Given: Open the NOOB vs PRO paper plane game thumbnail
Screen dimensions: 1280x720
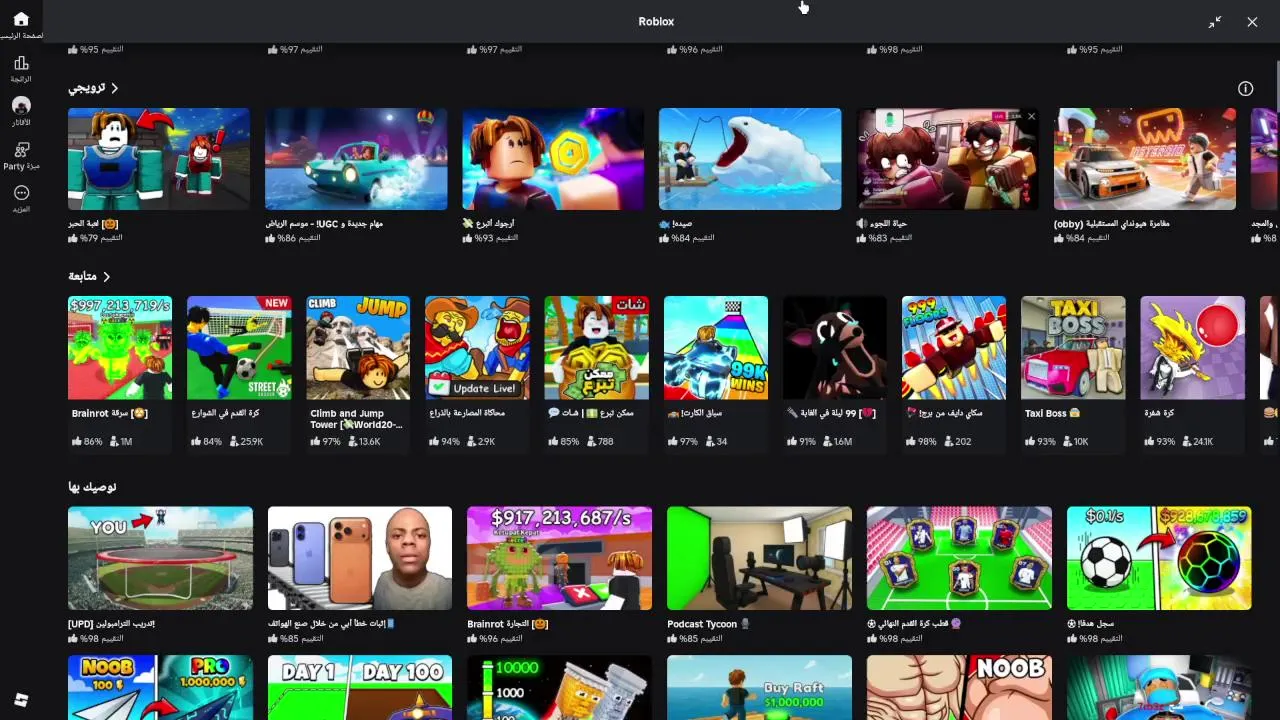Looking at the screenshot, I should (160, 688).
